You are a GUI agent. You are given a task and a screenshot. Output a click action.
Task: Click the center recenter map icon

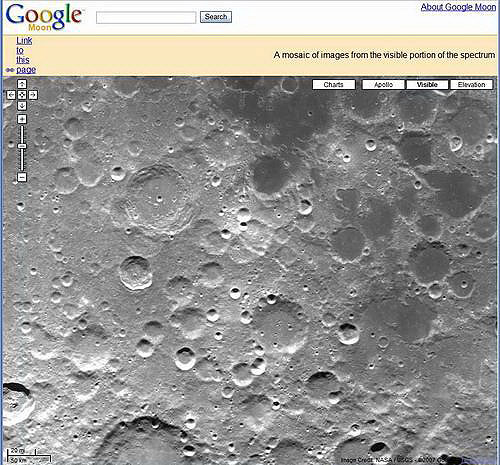click(22, 95)
